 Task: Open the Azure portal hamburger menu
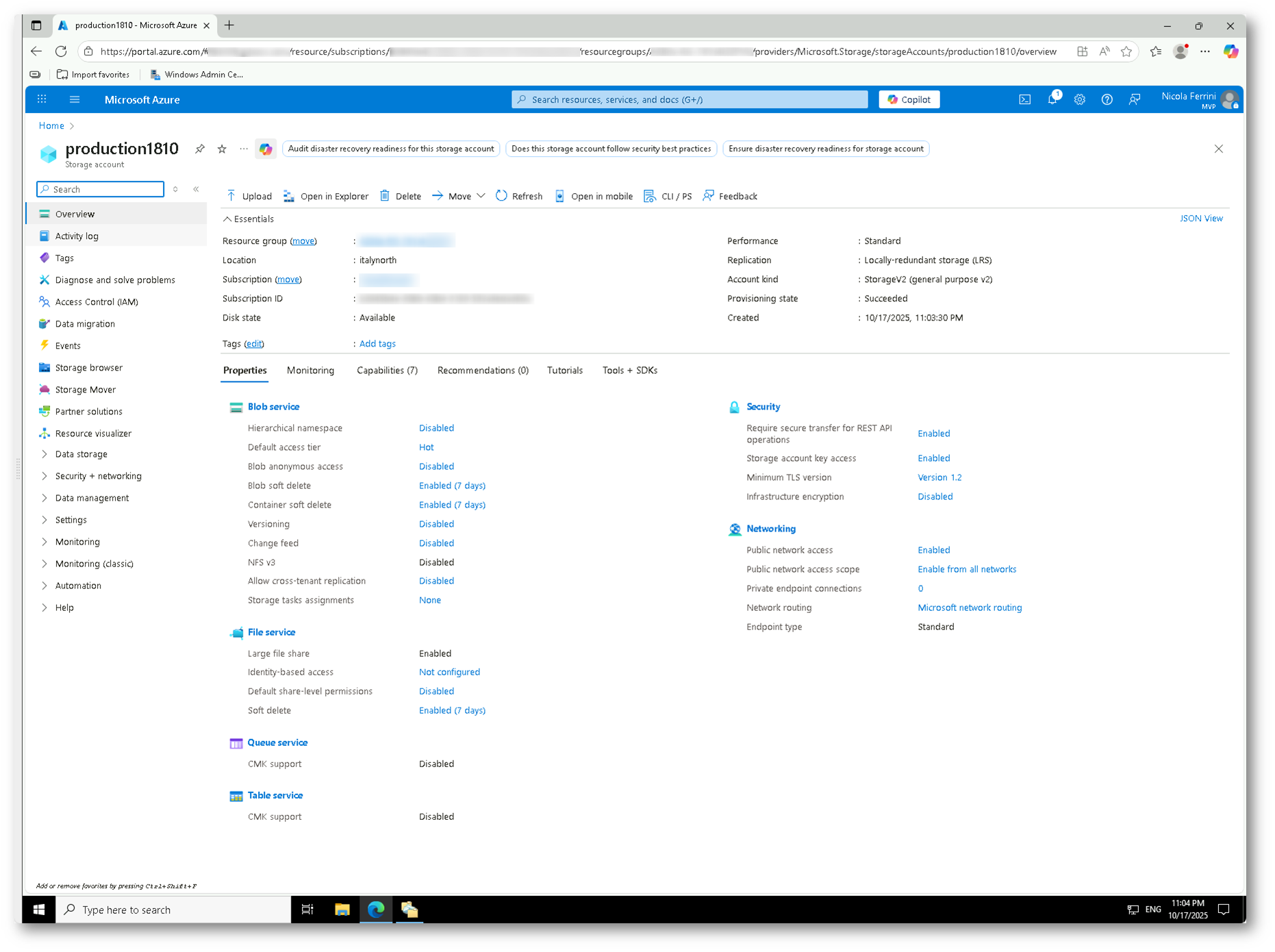[75, 99]
